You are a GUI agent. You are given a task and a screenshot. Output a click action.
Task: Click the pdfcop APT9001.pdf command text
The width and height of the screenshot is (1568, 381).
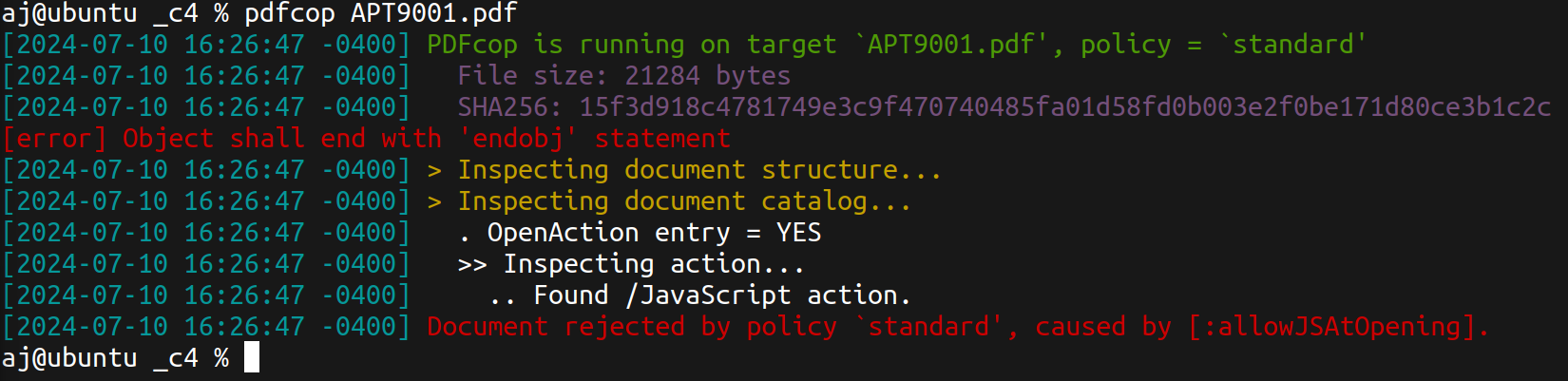(x=381, y=13)
